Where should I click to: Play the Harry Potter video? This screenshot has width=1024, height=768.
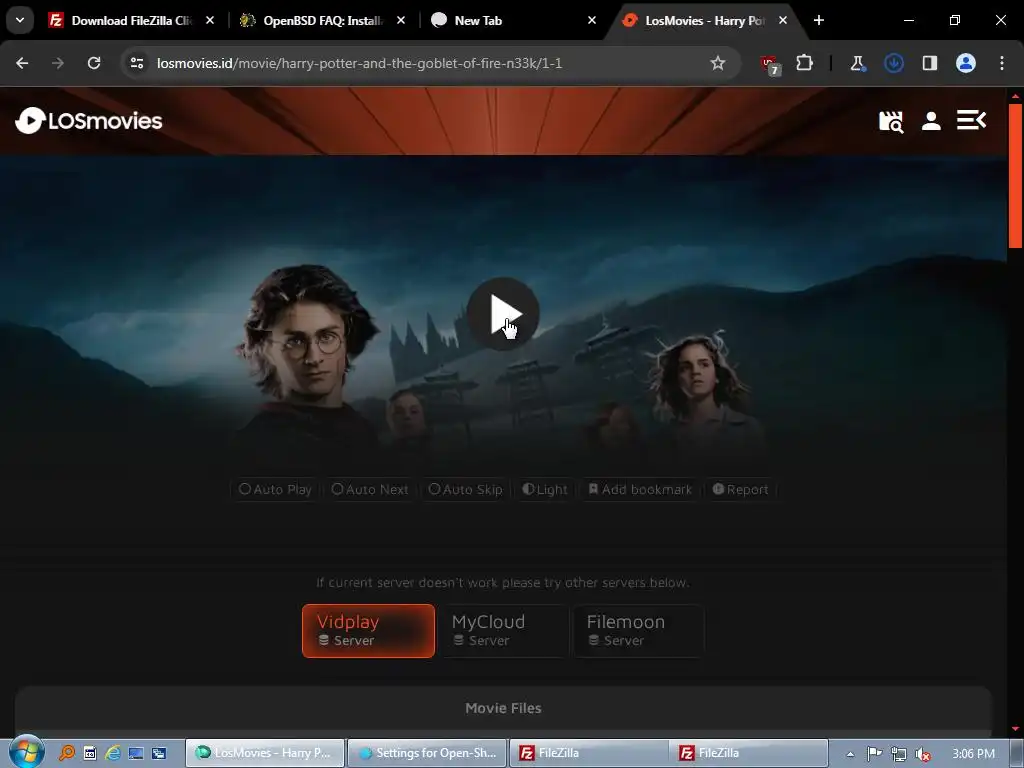pos(503,314)
